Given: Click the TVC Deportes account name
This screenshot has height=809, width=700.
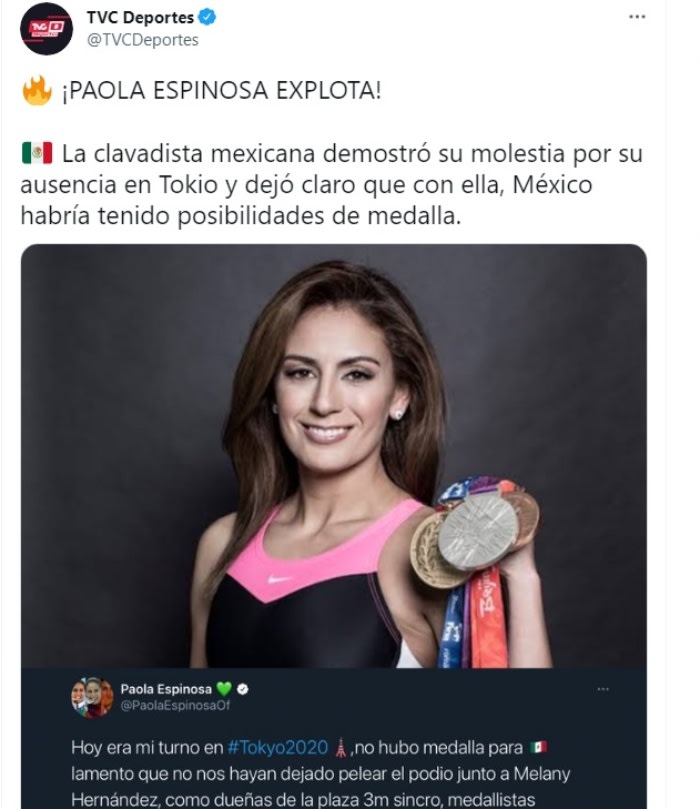Looking at the screenshot, I should [x=140, y=18].
